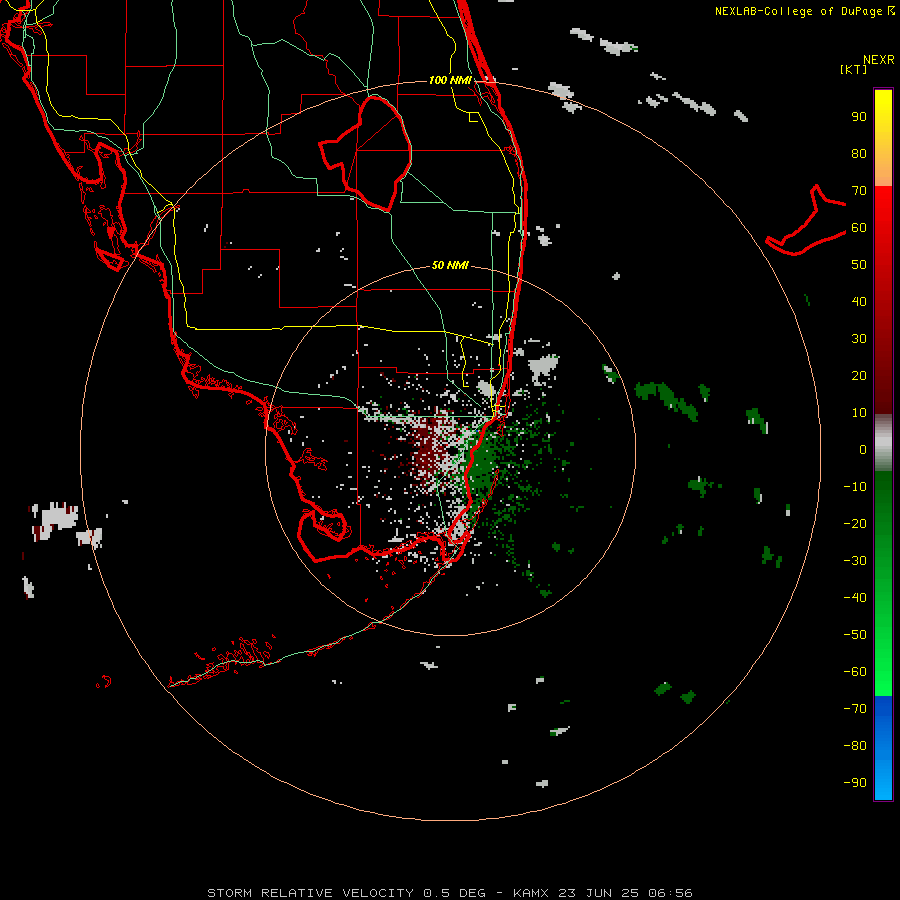
Task: Click the 10 value on velocity scale
Action: (859, 413)
